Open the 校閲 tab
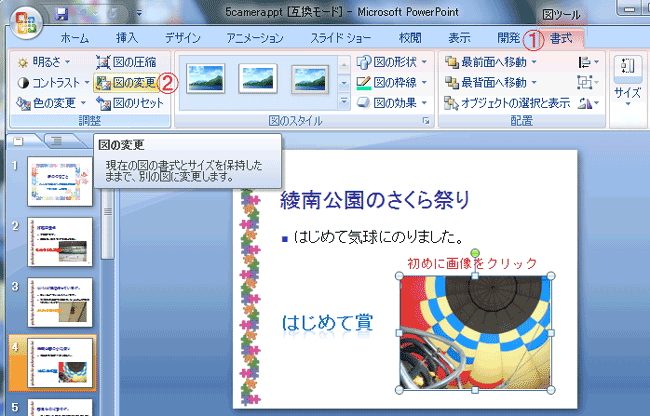The image size is (650, 416). (x=410, y=38)
